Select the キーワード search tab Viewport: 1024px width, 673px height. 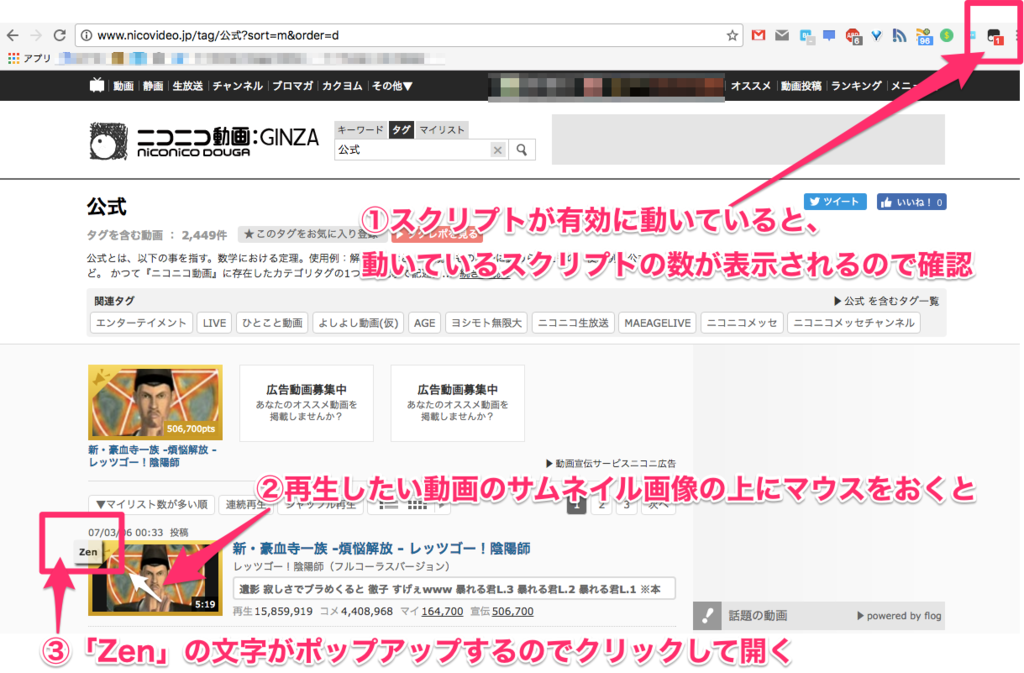(x=360, y=130)
